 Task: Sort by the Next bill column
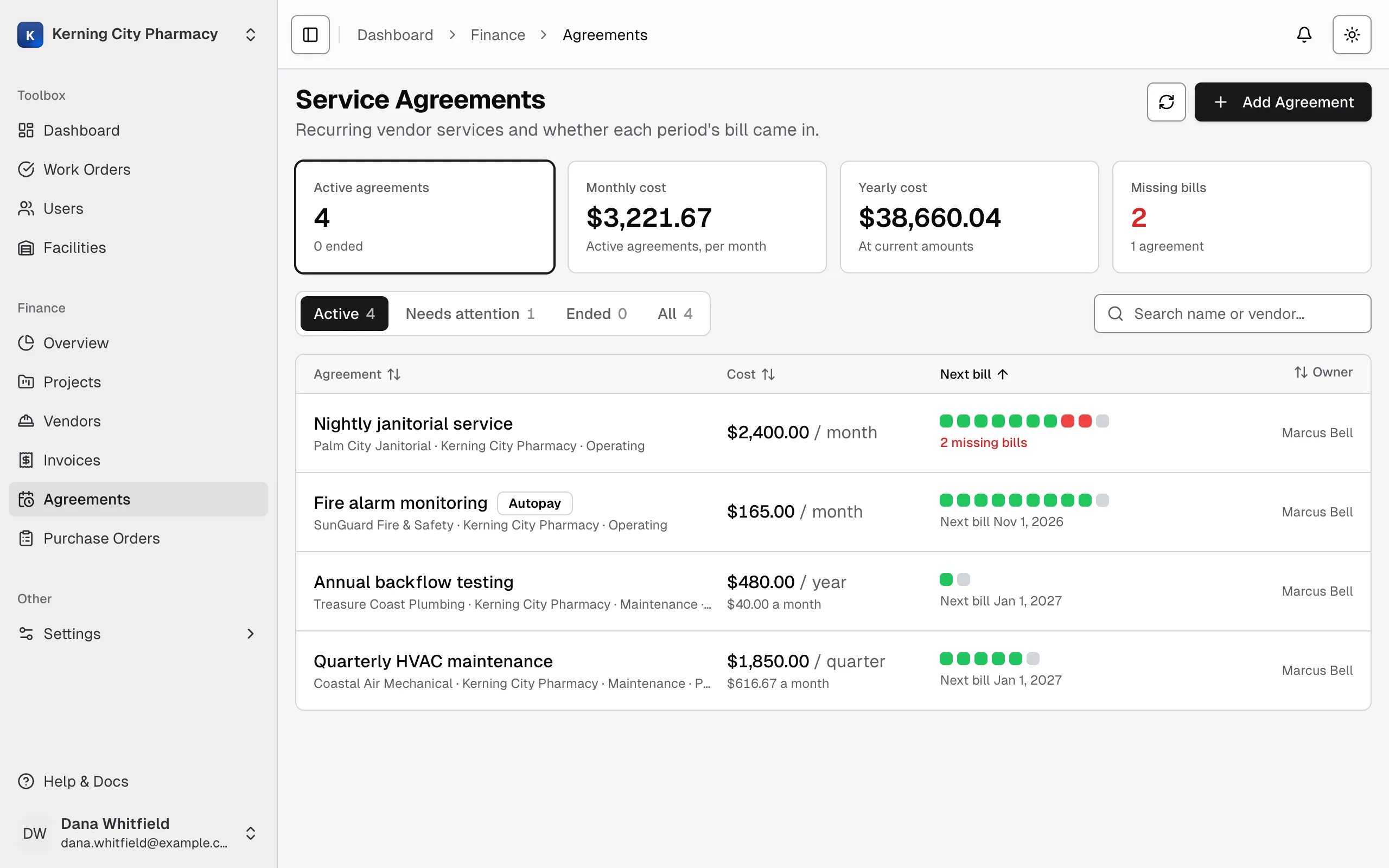tap(974, 374)
